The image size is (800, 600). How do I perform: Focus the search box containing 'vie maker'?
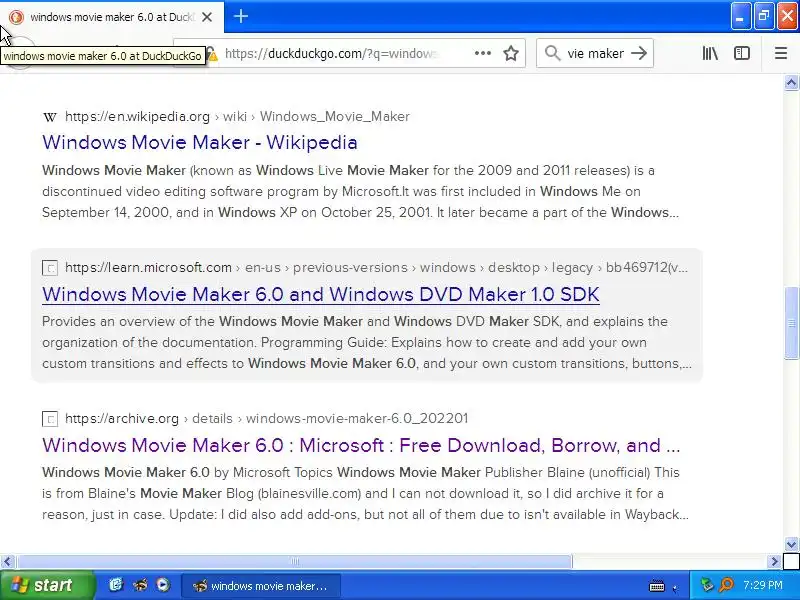tap(595, 53)
